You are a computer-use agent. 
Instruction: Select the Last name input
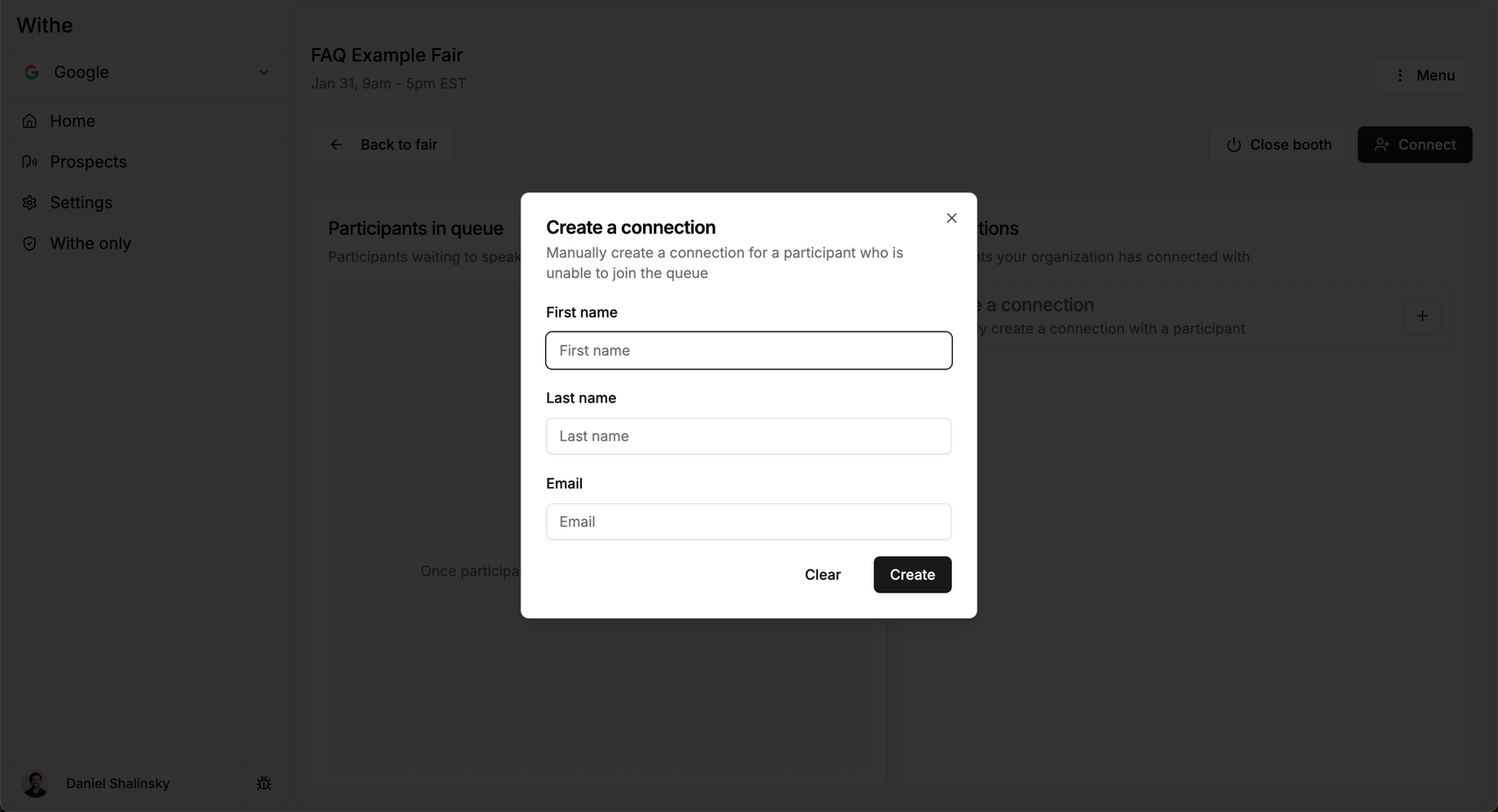click(x=749, y=436)
